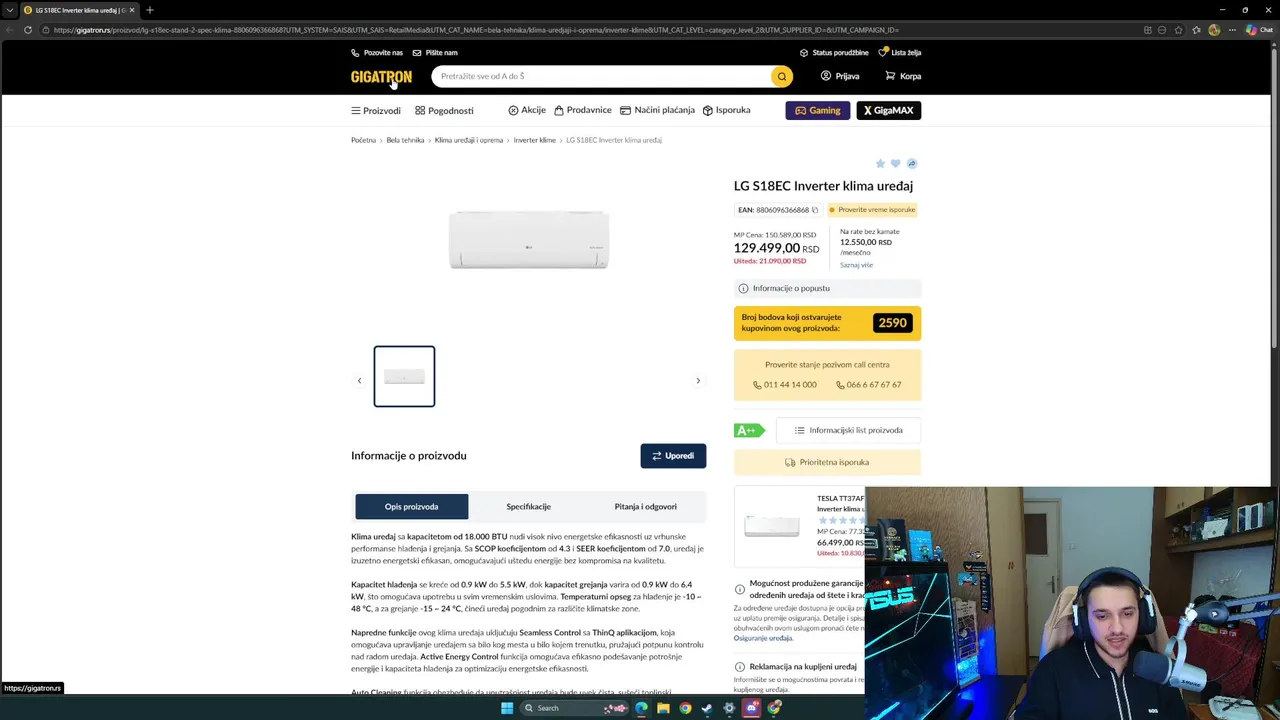Open the browser tab list dropdown
Screen dimensions: 1280x720
[10, 10]
